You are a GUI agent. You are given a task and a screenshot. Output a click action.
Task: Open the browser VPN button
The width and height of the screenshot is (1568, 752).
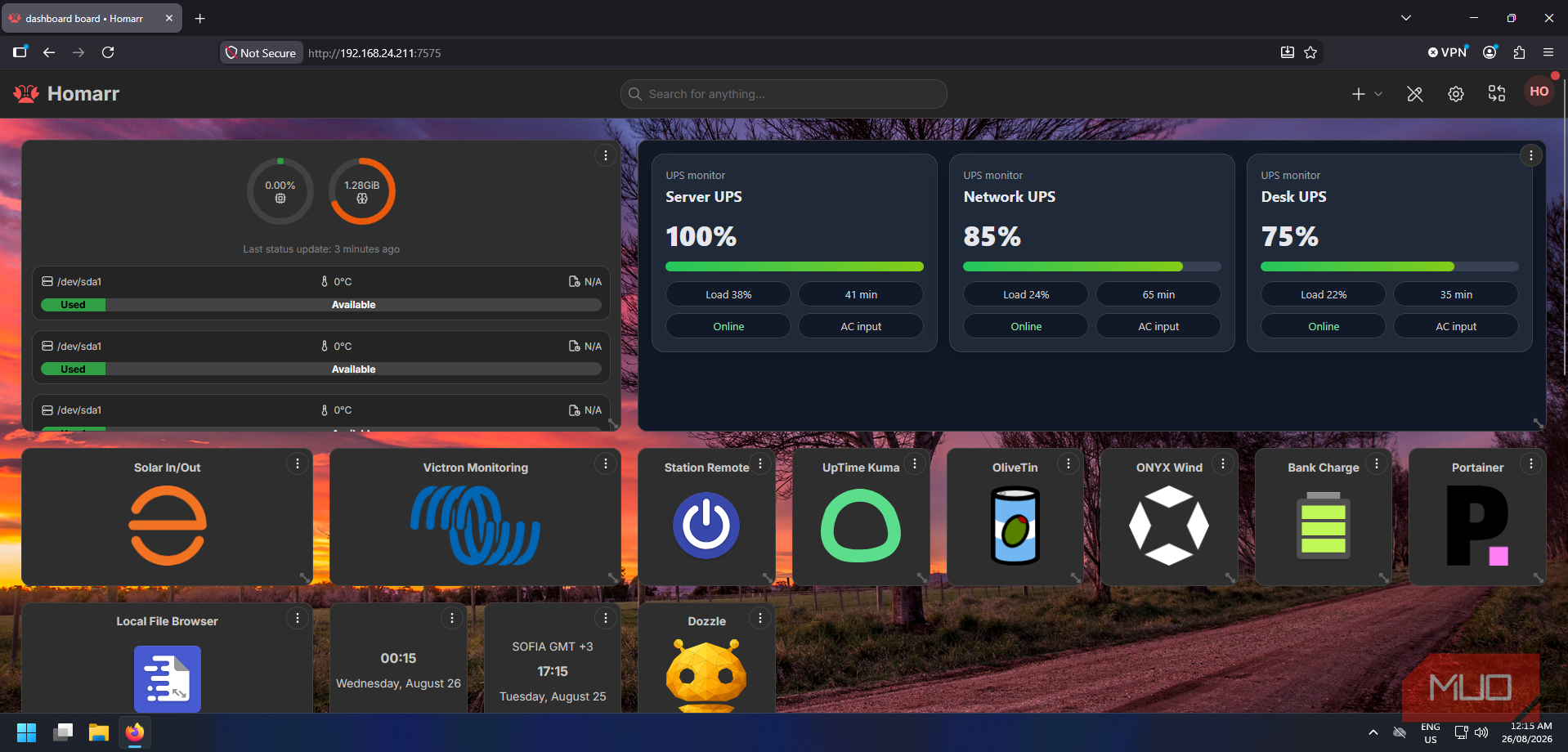click(x=1448, y=52)
